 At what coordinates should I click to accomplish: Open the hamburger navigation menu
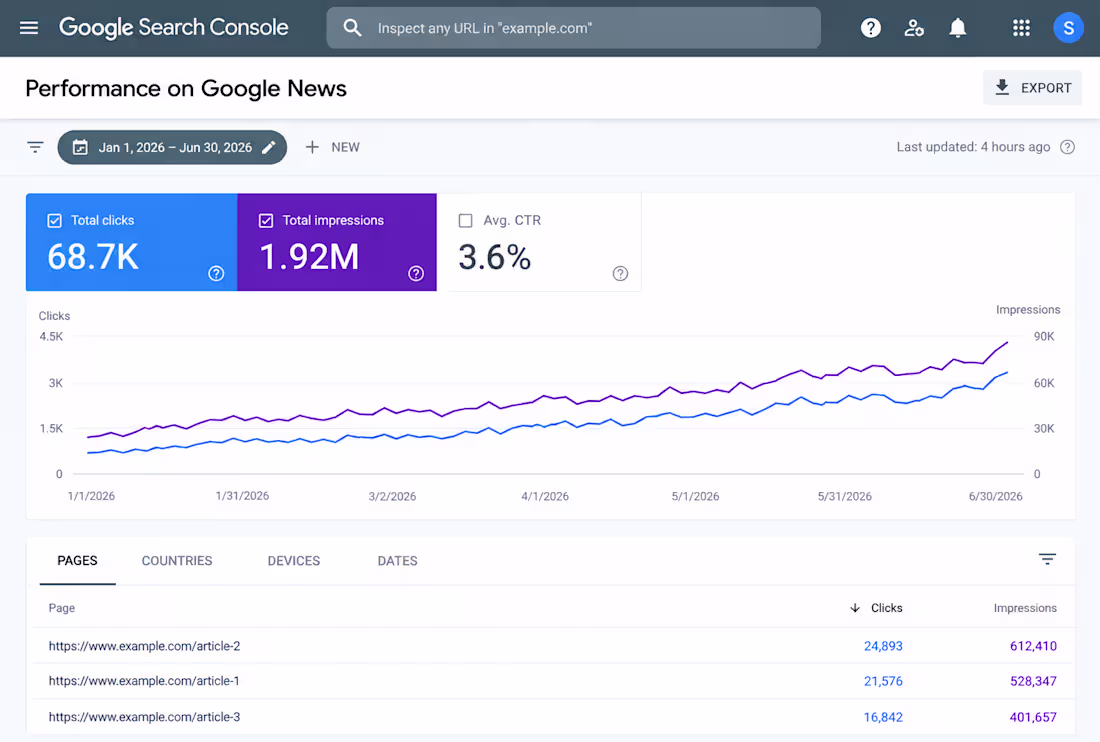29,28
